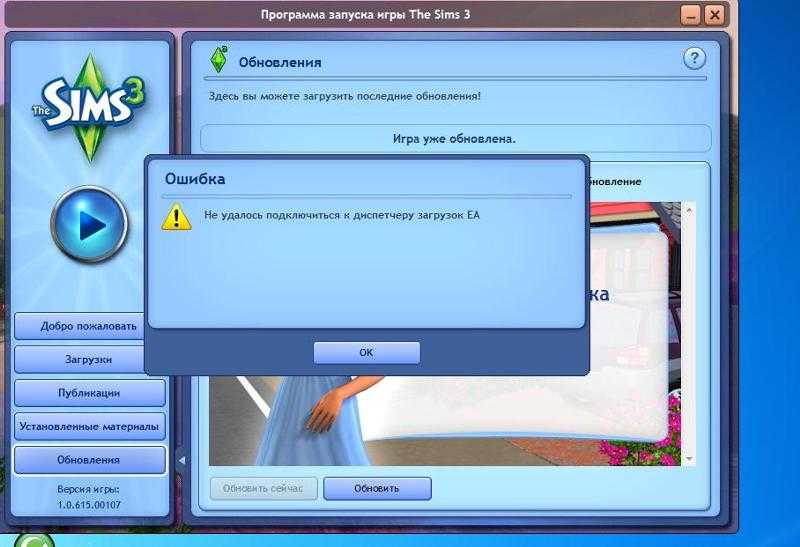Collapse the sidebar with the left arrow

click(x=181, y=460)
